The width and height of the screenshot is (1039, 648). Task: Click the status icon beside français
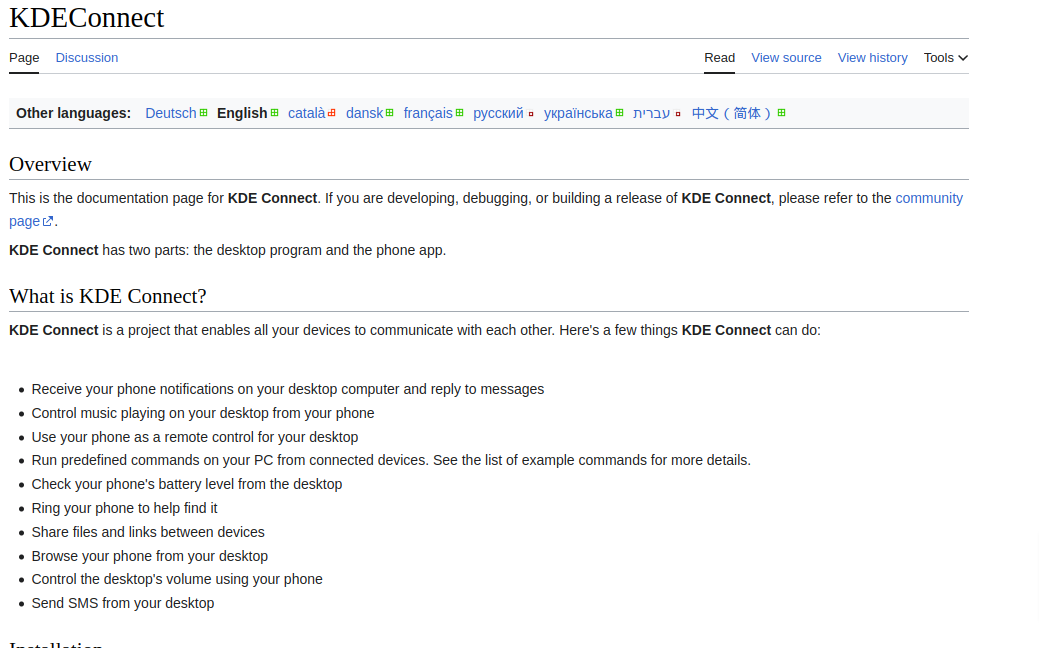click(x=459, y=113)
